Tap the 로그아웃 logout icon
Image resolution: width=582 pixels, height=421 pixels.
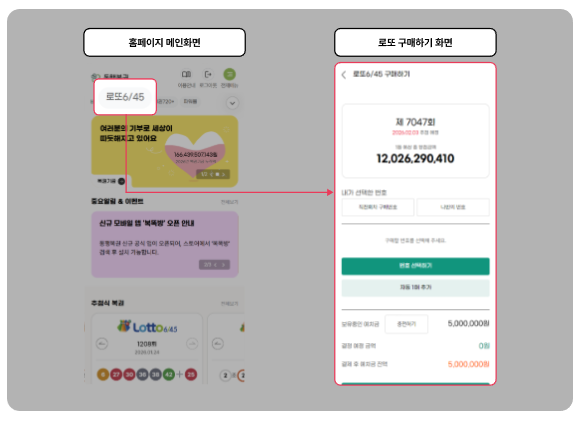(208, 75)
